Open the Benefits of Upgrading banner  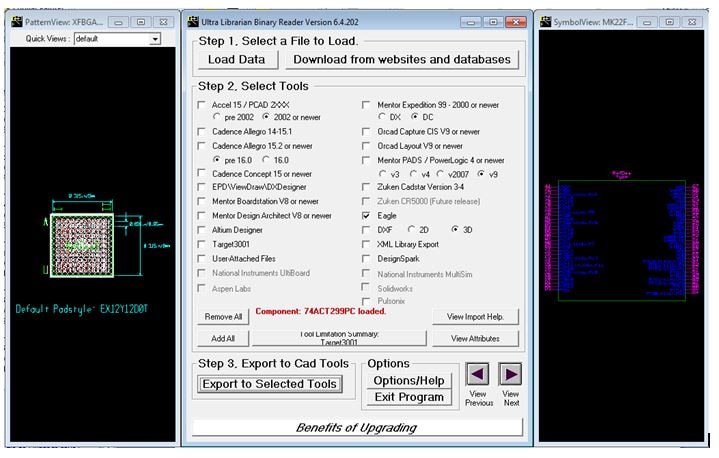(x=357, y=428)
